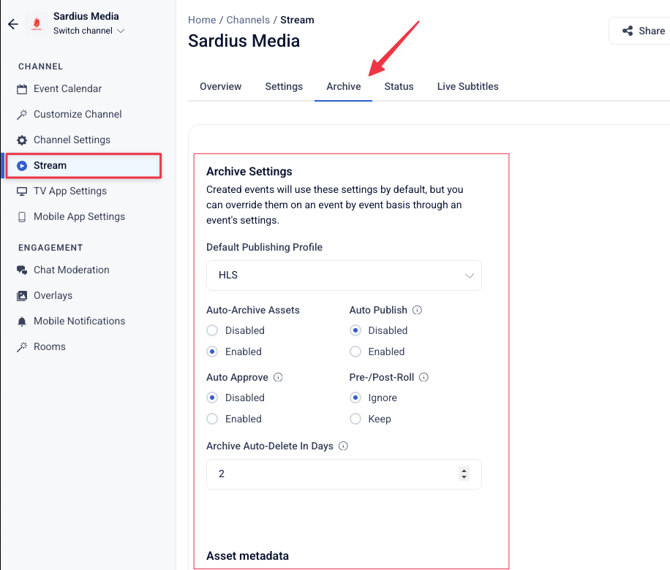Viewport: 670px width, 570px height.
Task: Open the Default Publishing Profile dropdown
Action: (x=343, y=275)
